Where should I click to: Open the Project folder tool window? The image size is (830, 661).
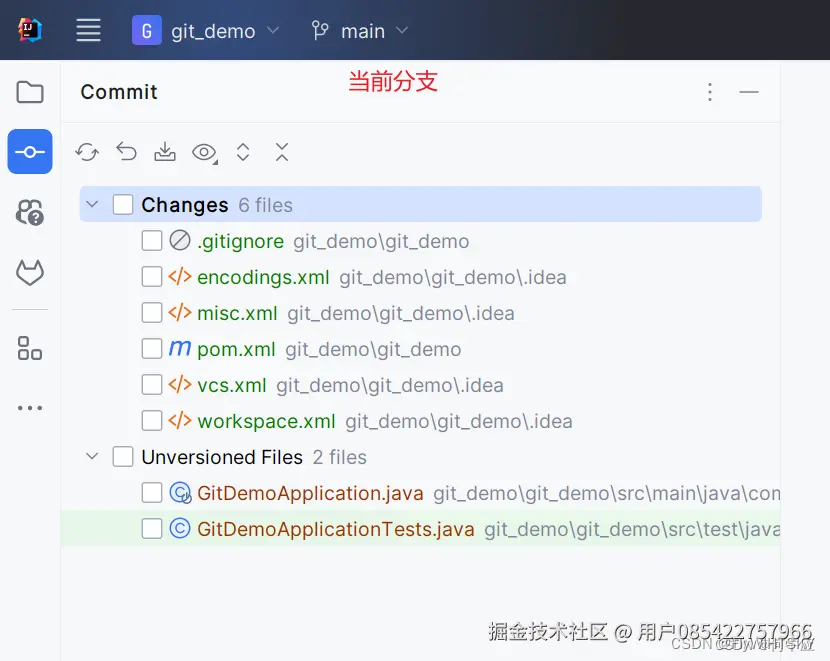point(30,92)
